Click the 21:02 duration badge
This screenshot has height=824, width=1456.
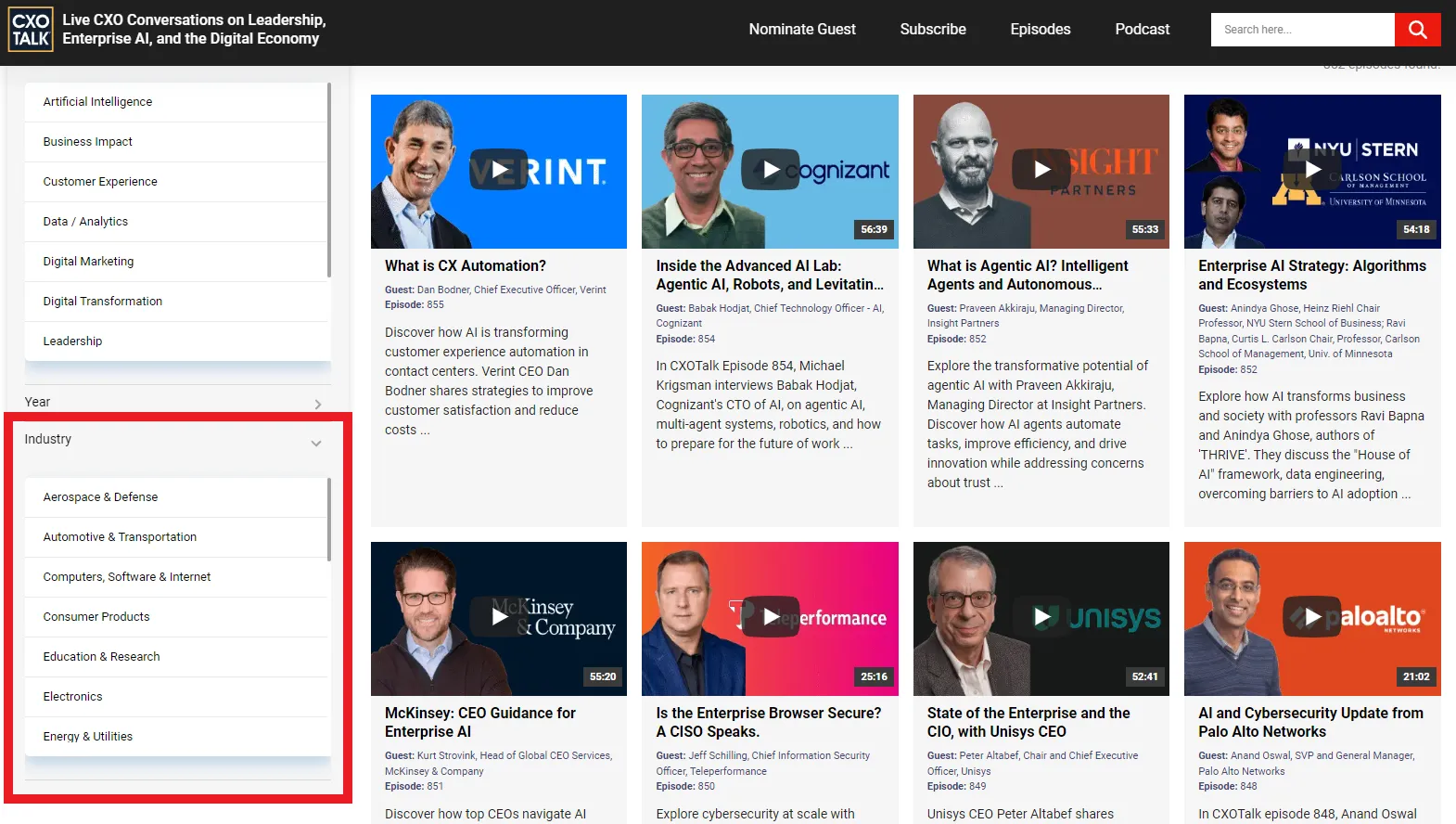1416,676
